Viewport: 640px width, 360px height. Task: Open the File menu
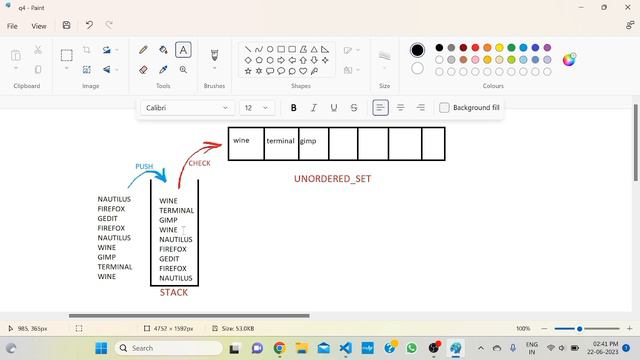point(12,26)
